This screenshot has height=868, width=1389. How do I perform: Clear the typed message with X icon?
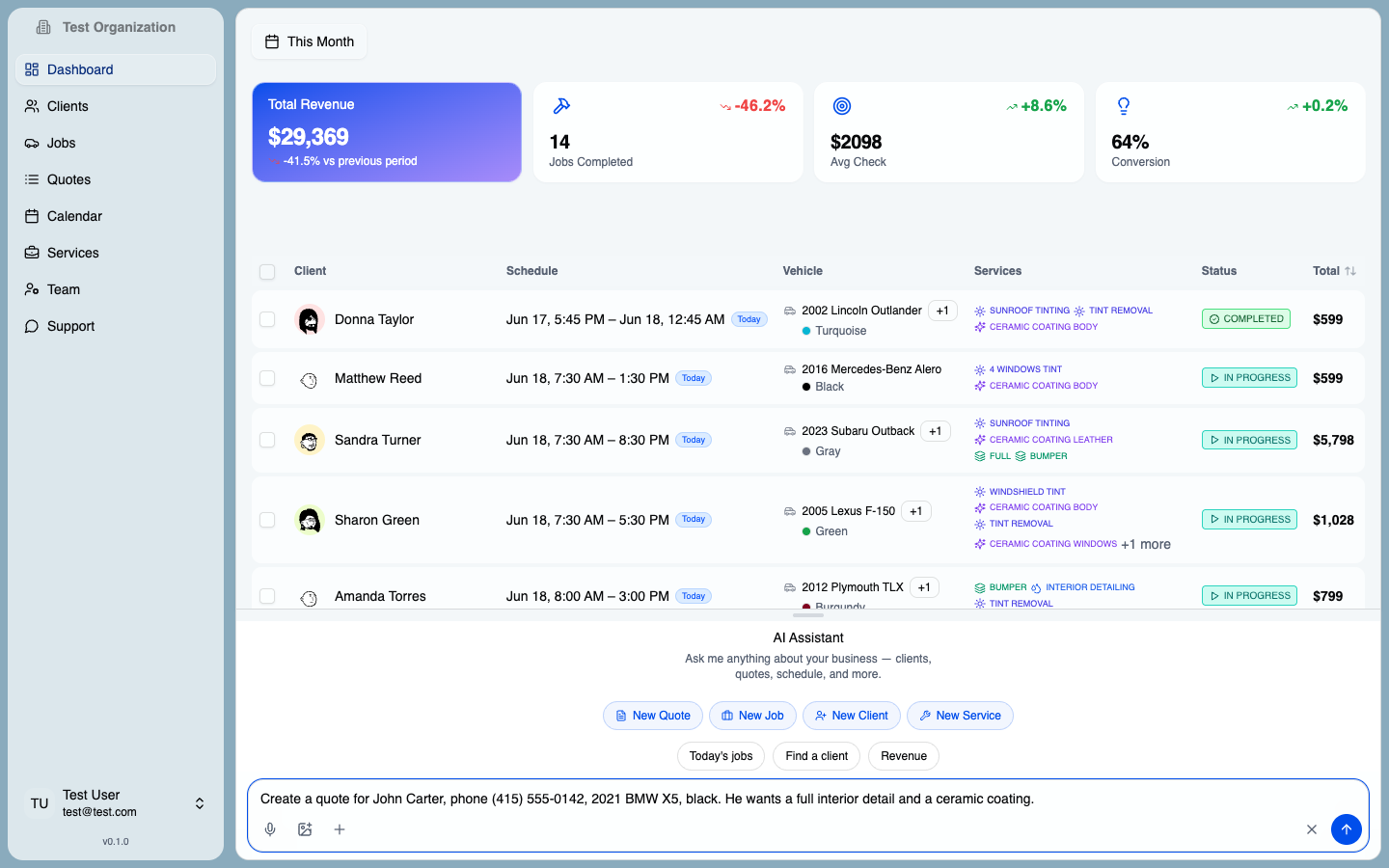pyautogui.click(x=1312, y=829)
